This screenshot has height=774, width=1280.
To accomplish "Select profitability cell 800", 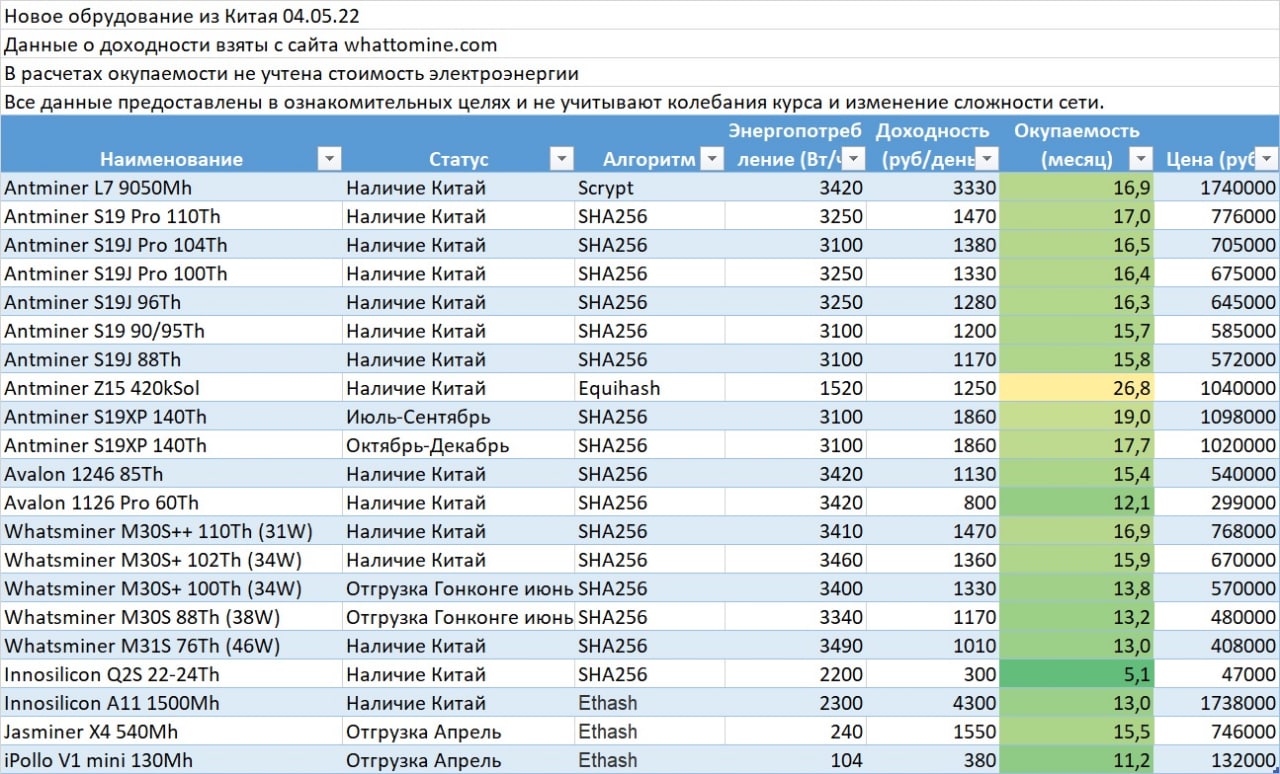I will click(x=934, y=502).
